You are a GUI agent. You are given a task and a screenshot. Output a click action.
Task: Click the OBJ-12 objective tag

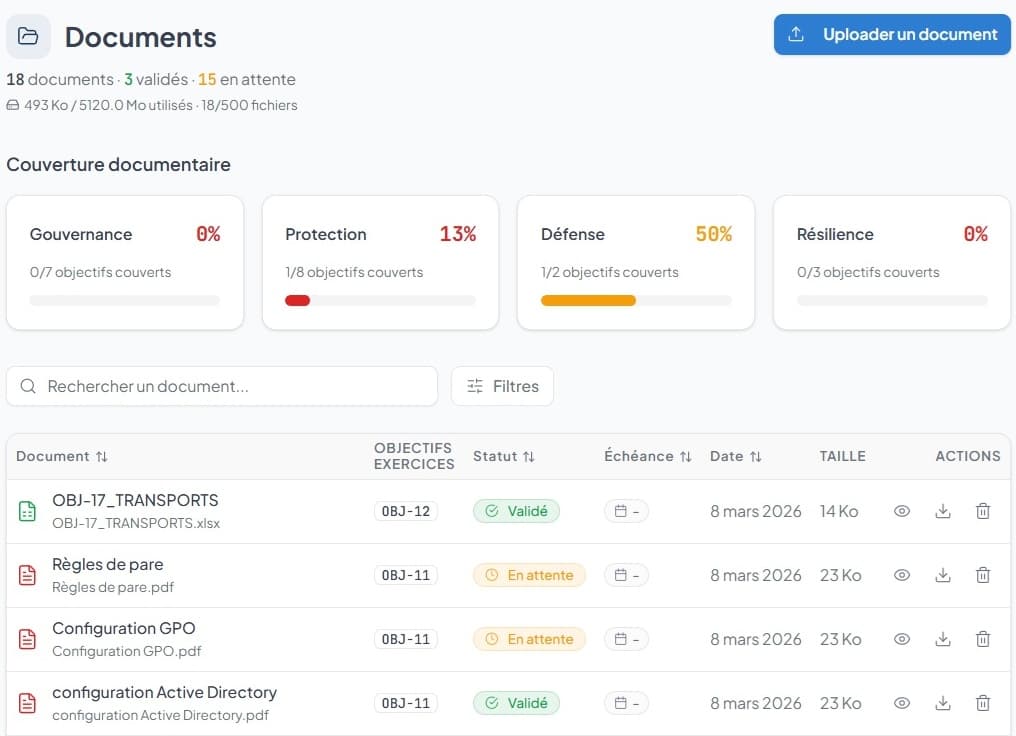point(406,511)
